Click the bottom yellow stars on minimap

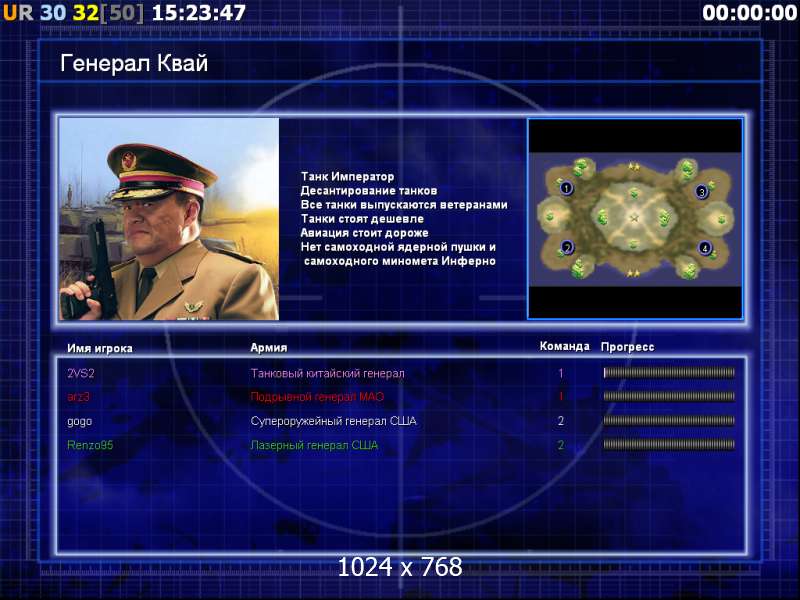tap(633, 273)
